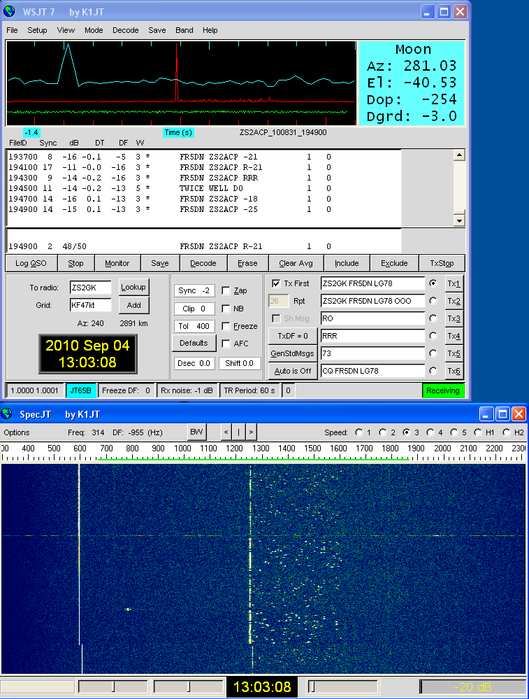Click the Lookup button
Image resolution: width=529 pixels, height=699 pixels.
point(133,288)
